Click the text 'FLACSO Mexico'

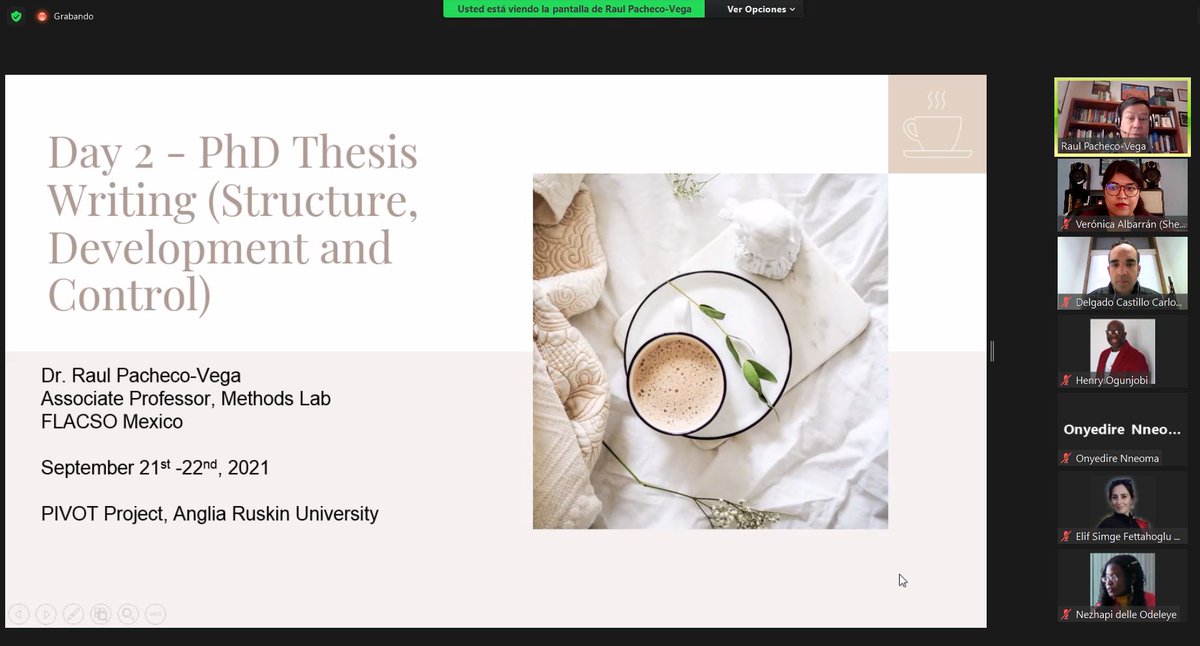tap(112, 422)
